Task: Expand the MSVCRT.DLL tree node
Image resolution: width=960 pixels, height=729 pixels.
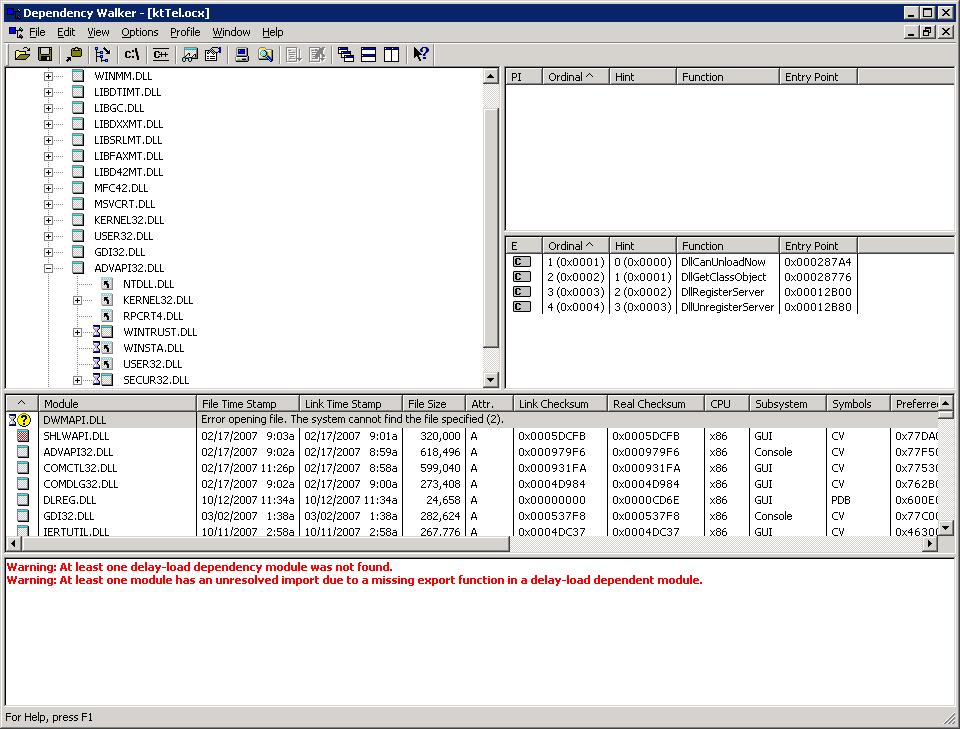Action: point(48,204)
